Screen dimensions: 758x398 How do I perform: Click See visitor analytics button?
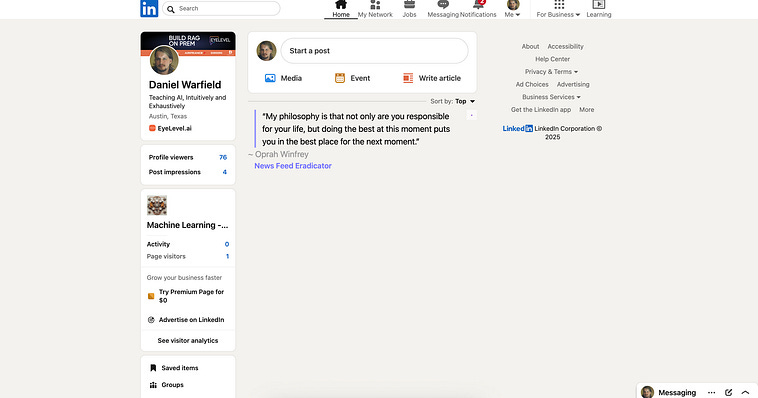188,340
